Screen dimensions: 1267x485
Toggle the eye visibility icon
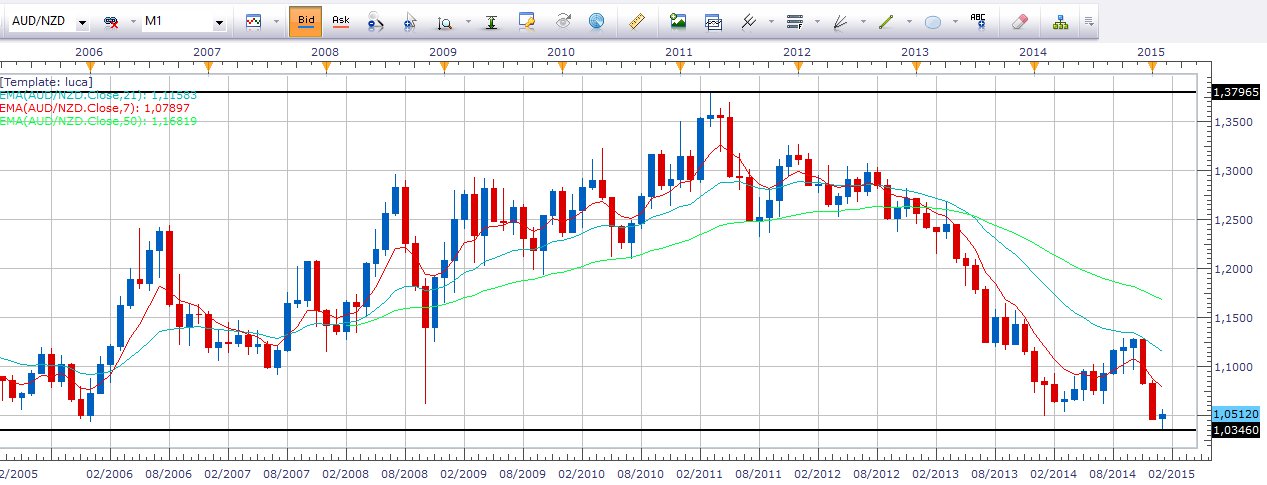coord(564,21)
